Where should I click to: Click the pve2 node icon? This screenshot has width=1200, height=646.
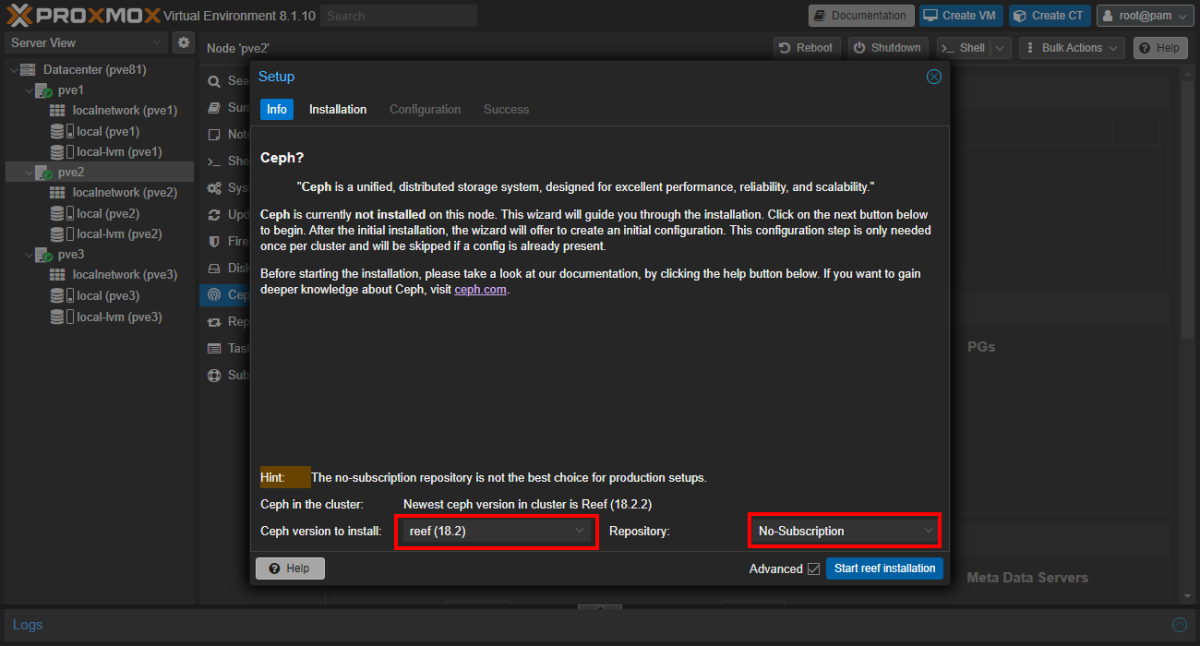(44, 172)
